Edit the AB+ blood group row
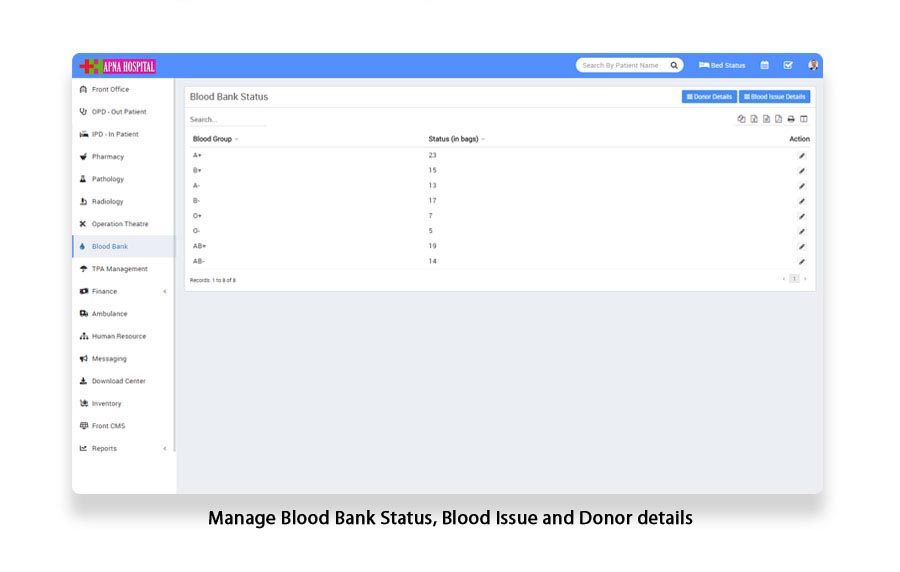The width and height of the screenshot is (900, 572). coord(802,246)
